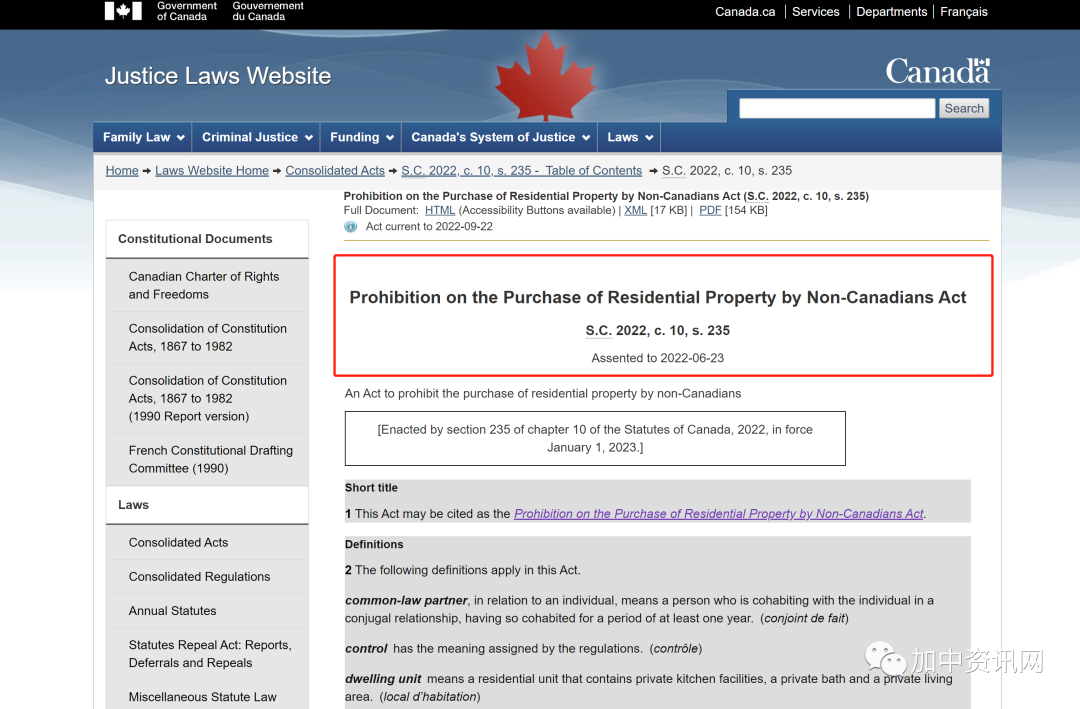Open Canada's System of Justice menu
1080x709 pixels.
click(x=499, y=137)
